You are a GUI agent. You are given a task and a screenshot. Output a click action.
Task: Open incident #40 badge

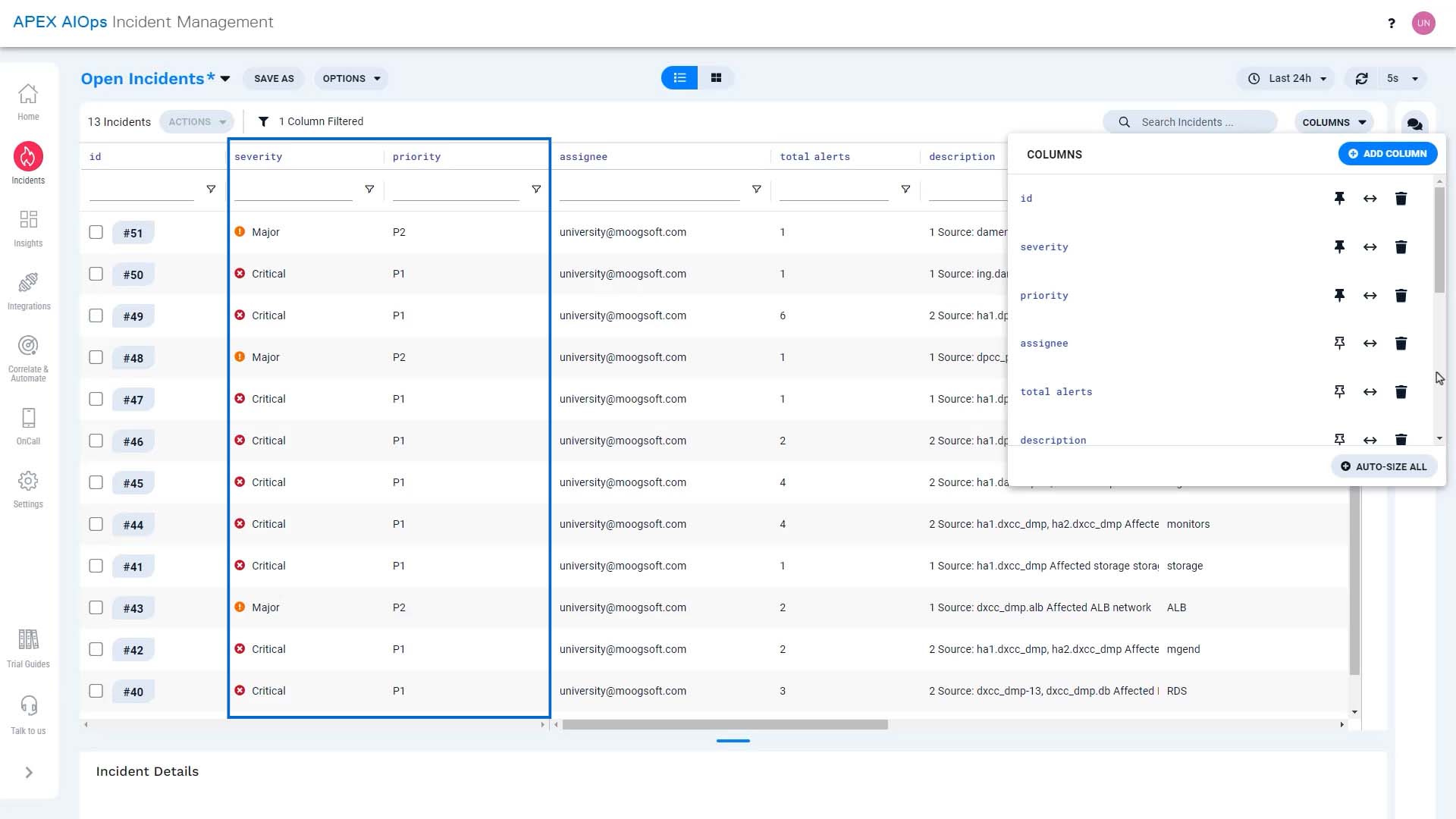click(x=133, y=692)
